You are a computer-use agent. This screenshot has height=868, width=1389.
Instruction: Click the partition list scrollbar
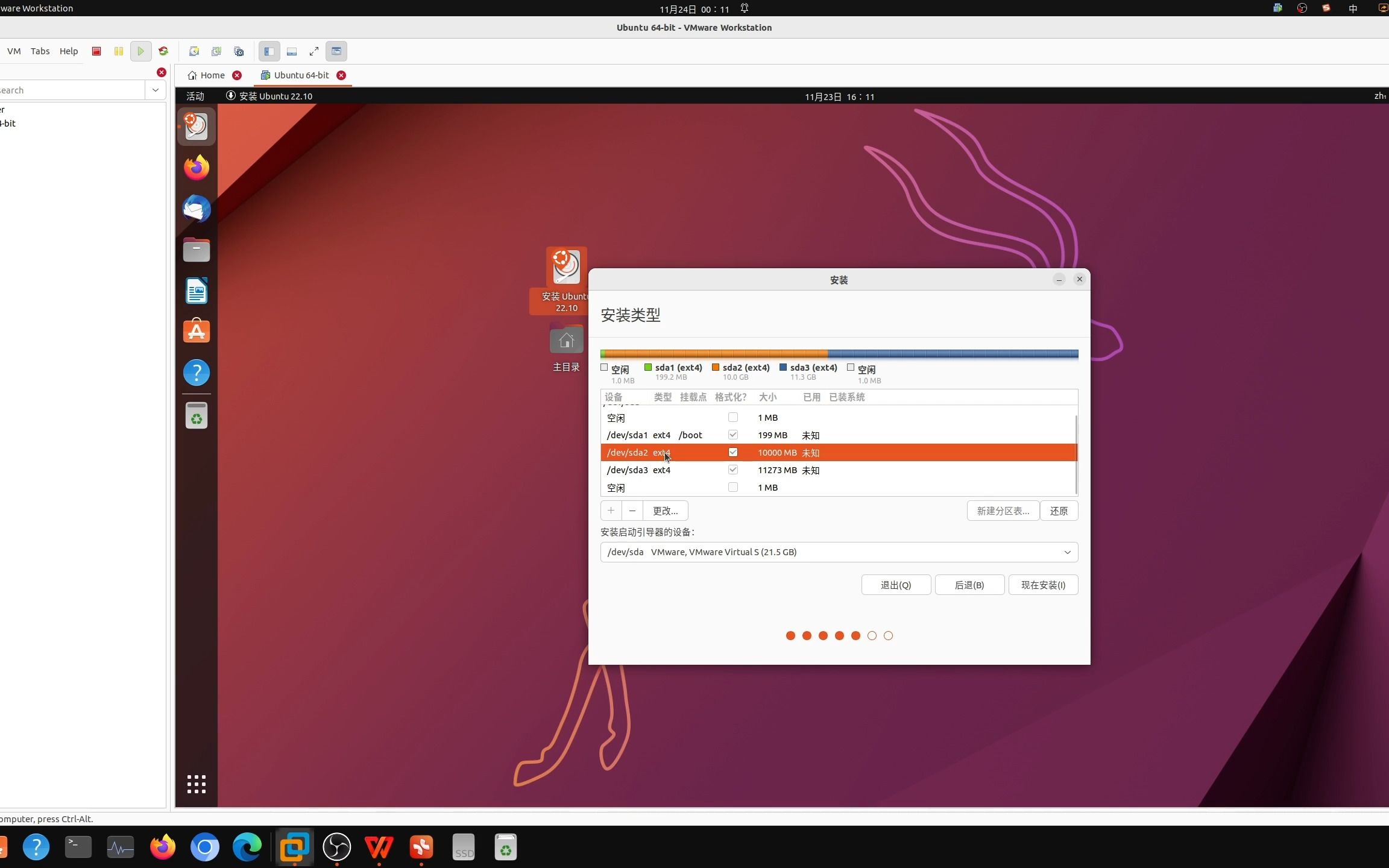[x=1076, y=452]
